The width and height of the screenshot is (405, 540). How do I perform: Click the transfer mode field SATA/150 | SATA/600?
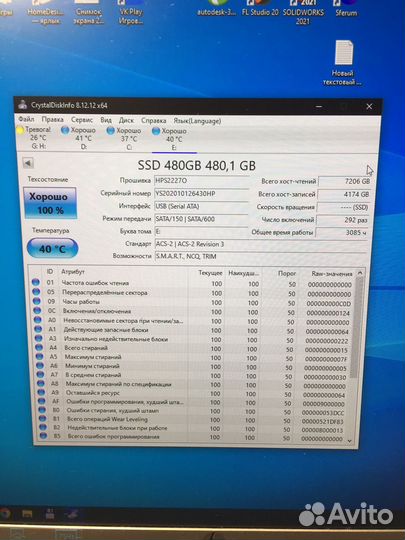point(201,219)
